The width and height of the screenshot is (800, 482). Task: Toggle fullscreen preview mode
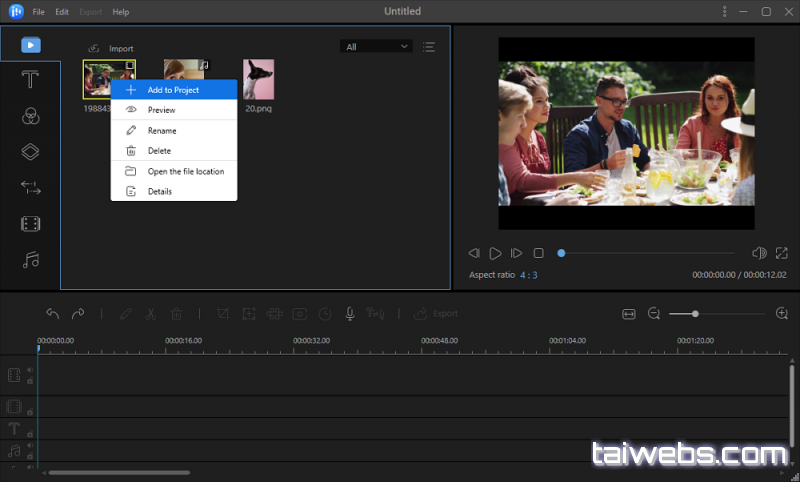(x=782, y=254)
